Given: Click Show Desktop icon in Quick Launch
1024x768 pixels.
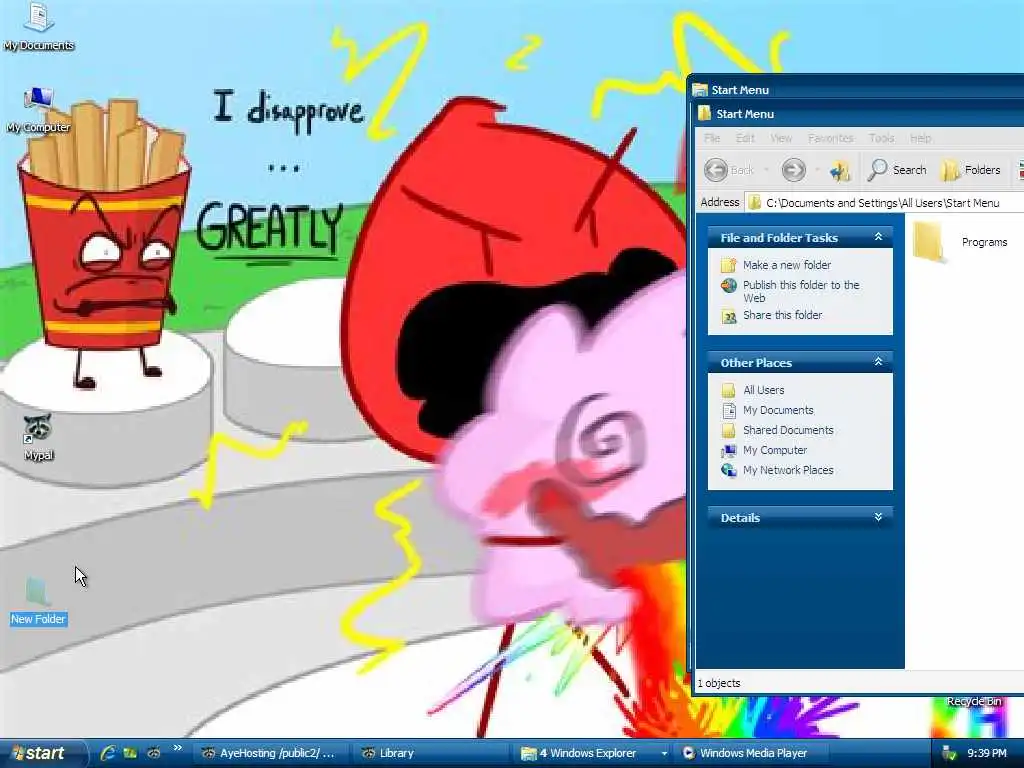Looking at the screenshot, I should tap(131, 753).
